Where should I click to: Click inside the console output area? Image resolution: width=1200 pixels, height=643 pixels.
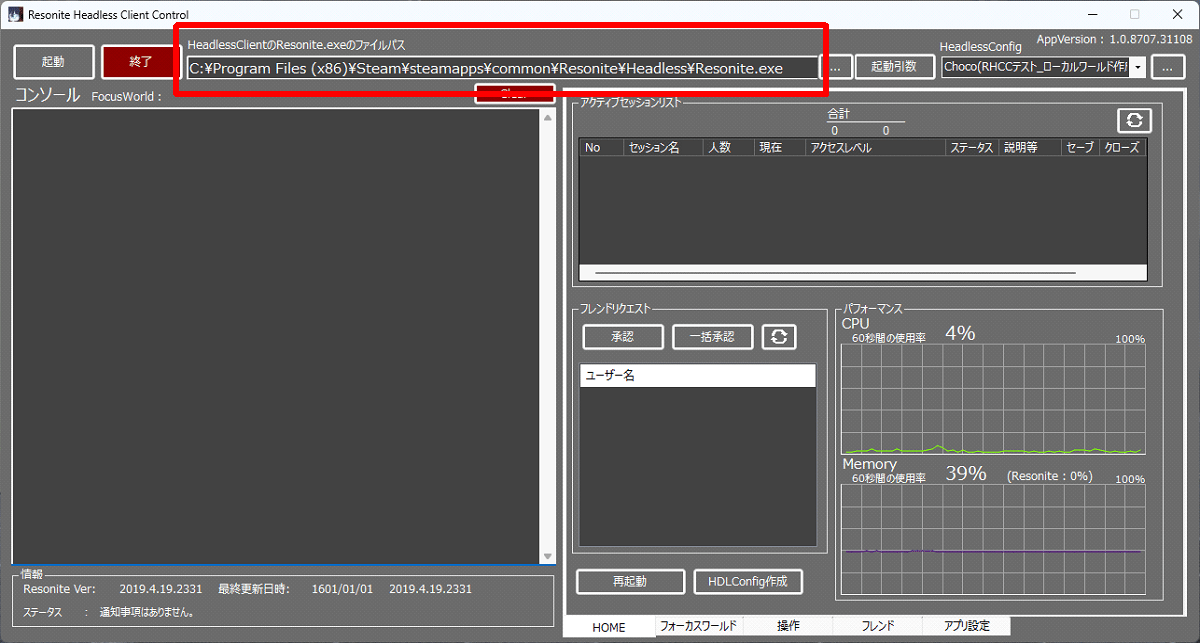point(276,336)
